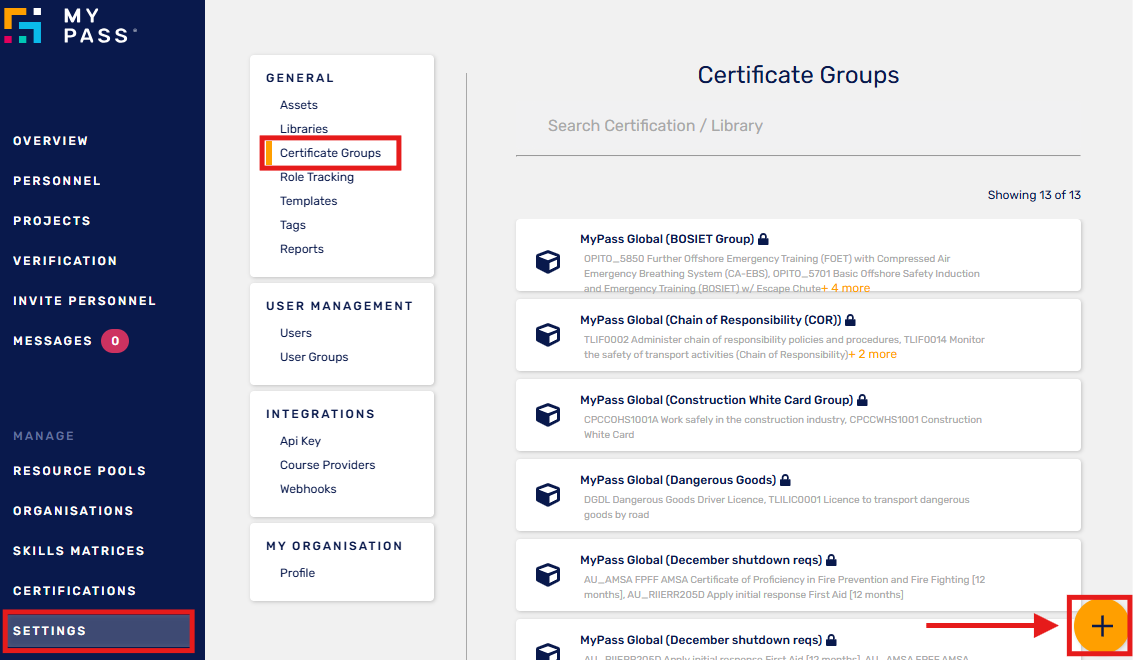The width and height of the screenshot is (1133, 660).
Task: Expand '+ 4 more' in BOSIET Group
Action: pyautogui.click(x=845, y=288)
